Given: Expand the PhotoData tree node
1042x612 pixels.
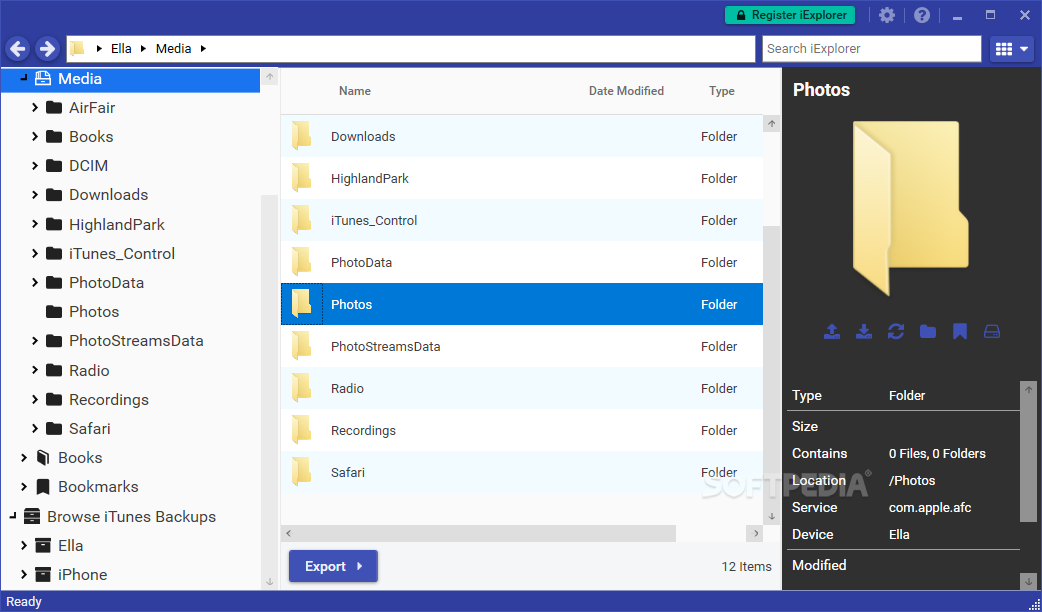Looking at the screenshot, I should [x=35, y=282].
